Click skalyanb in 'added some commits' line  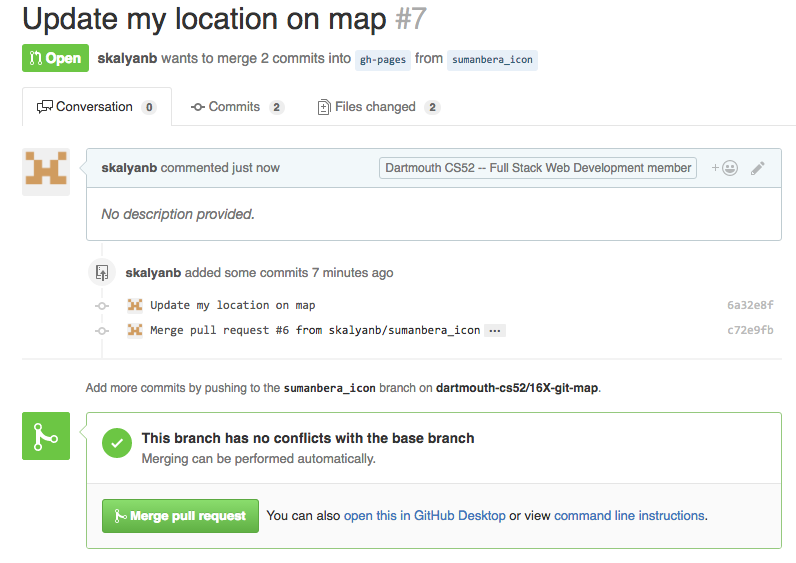pyautogui.click(x=153, y=273)
